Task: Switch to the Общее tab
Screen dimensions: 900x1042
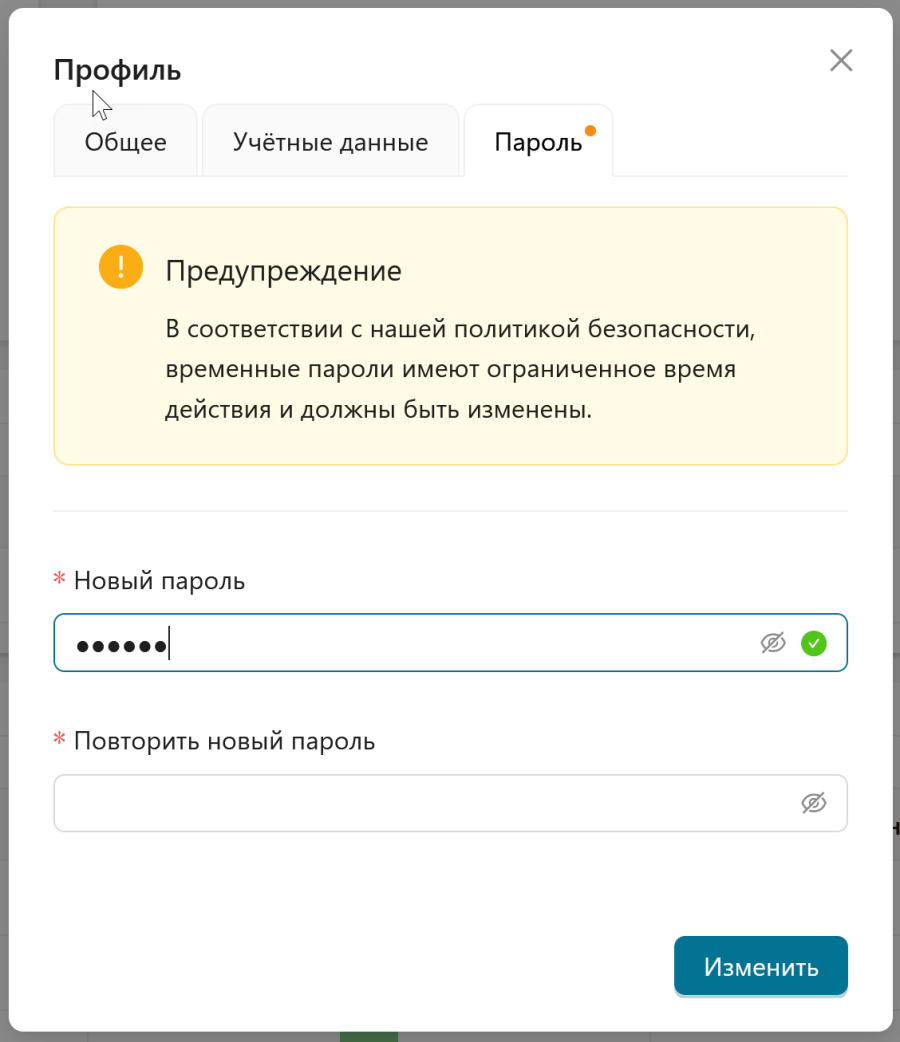Action: pyautogui.click(x=126, y=141)
